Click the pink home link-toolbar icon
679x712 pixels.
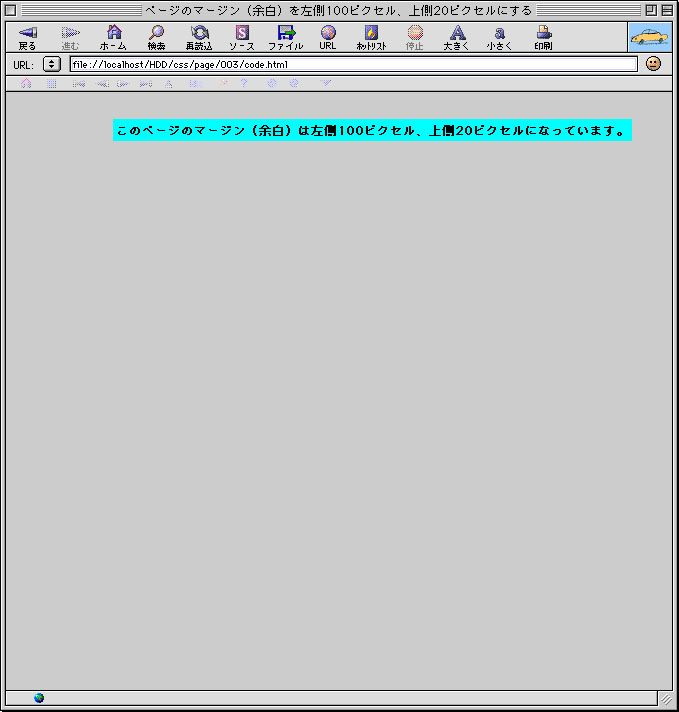(x=26, y=84)
